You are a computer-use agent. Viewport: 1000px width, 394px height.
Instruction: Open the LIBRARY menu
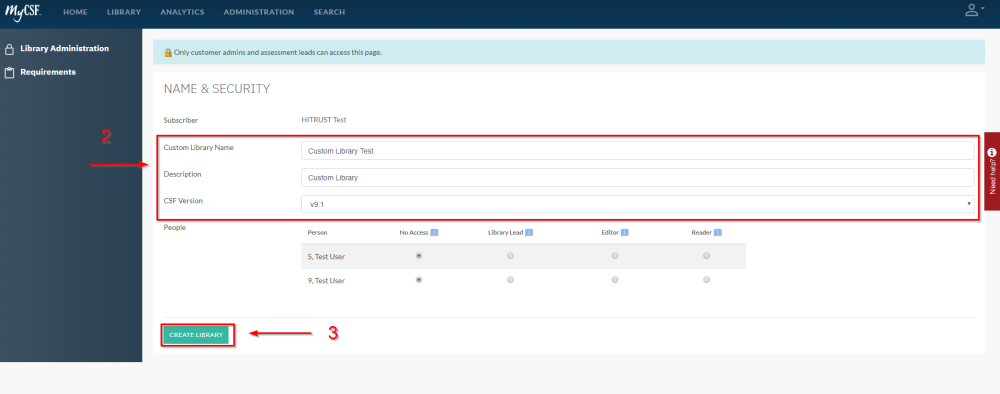(x=124, y=12)
